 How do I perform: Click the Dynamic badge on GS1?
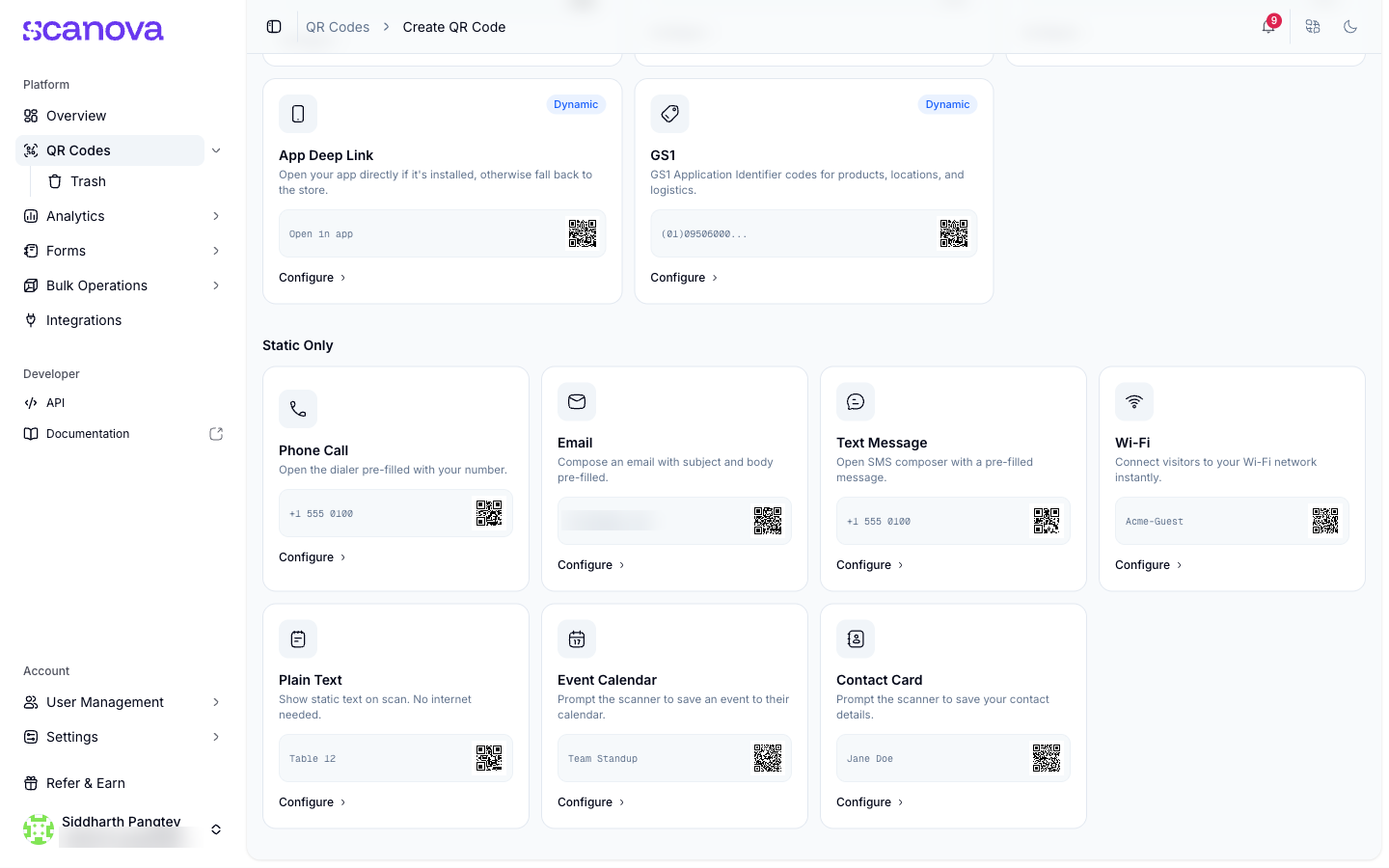click(947, 104)
